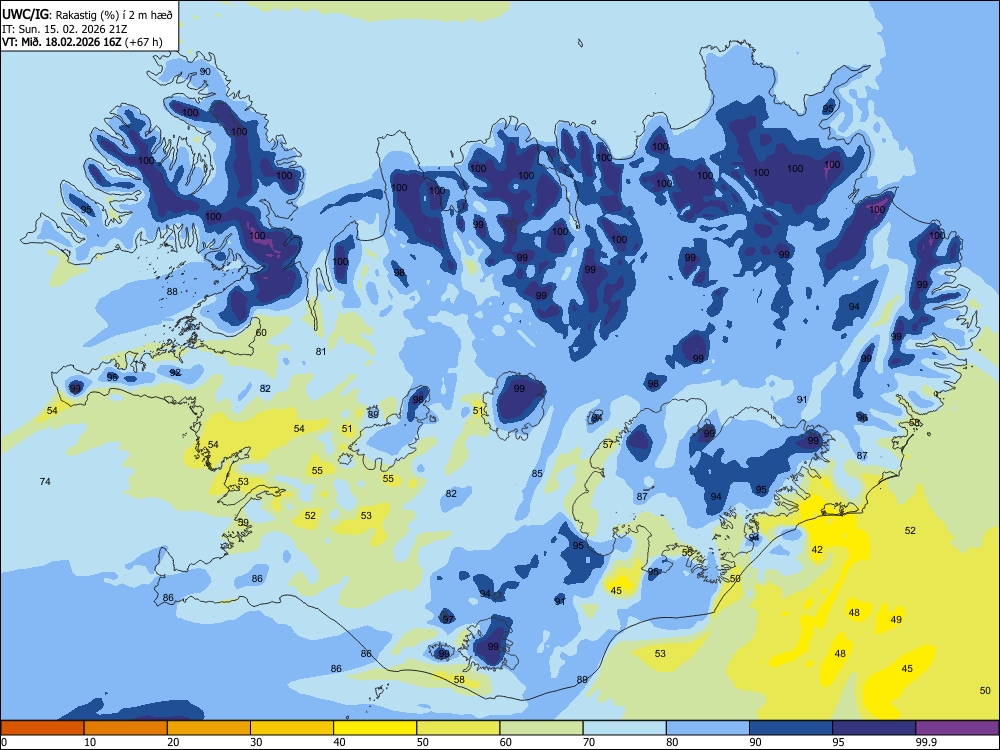The image size is (1000, 750).
Task: Click the purple legend swatch above 99.9
Action: [957, 728]
